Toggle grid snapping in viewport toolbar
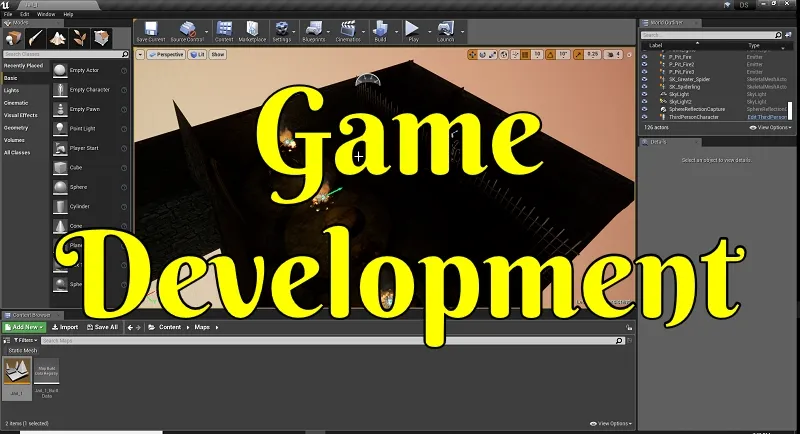 pos(526,55)
